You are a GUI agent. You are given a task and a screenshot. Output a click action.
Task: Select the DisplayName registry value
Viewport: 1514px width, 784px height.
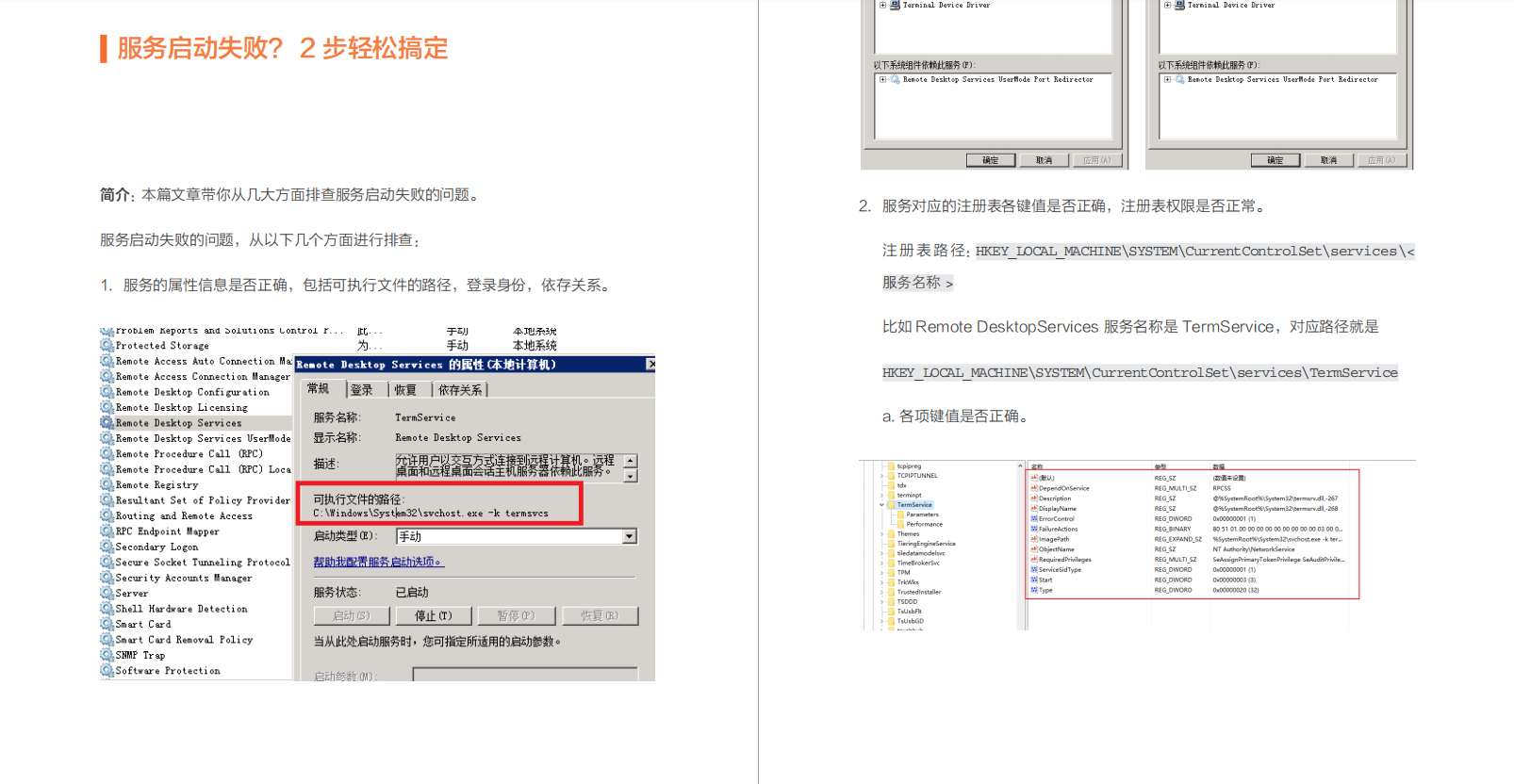tap(1057, 509)
